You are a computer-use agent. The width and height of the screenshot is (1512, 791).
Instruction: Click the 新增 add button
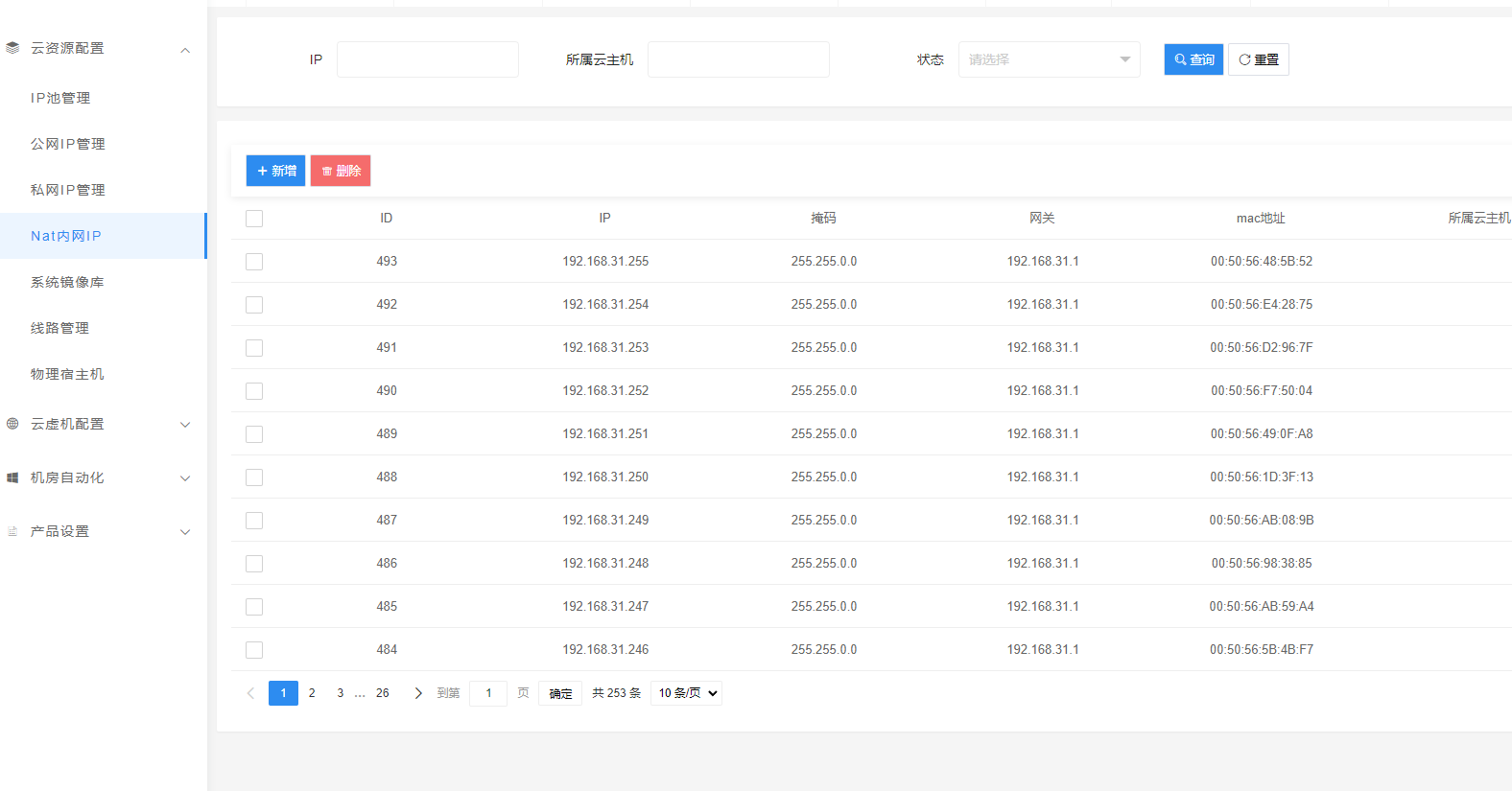click(275, 171)
